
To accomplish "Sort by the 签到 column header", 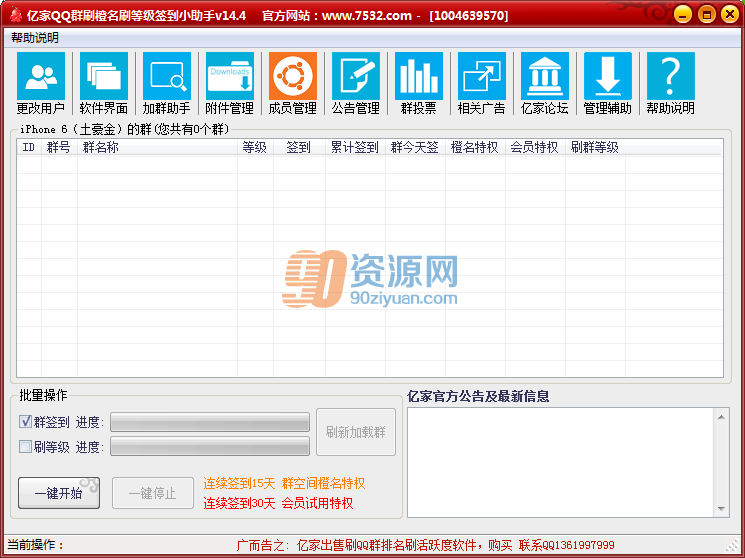I will coord(299,147).
